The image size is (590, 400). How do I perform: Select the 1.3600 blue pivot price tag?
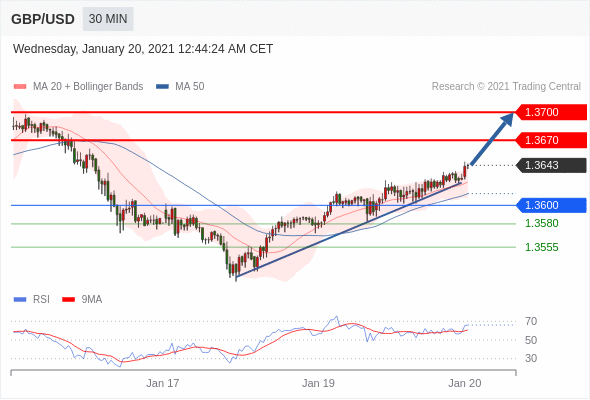pos(550,205)
